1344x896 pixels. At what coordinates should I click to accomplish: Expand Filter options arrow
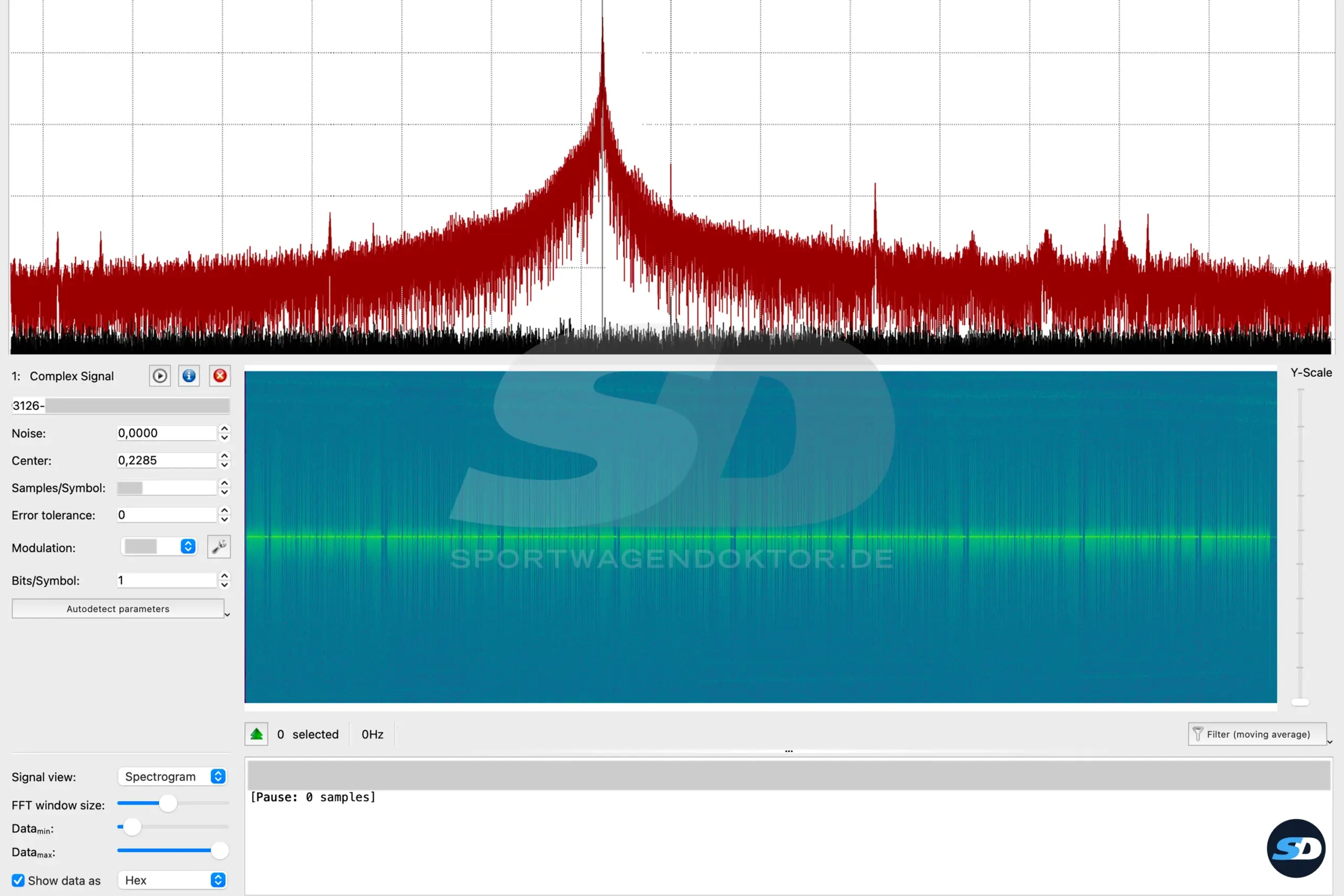pos(1330,742)
